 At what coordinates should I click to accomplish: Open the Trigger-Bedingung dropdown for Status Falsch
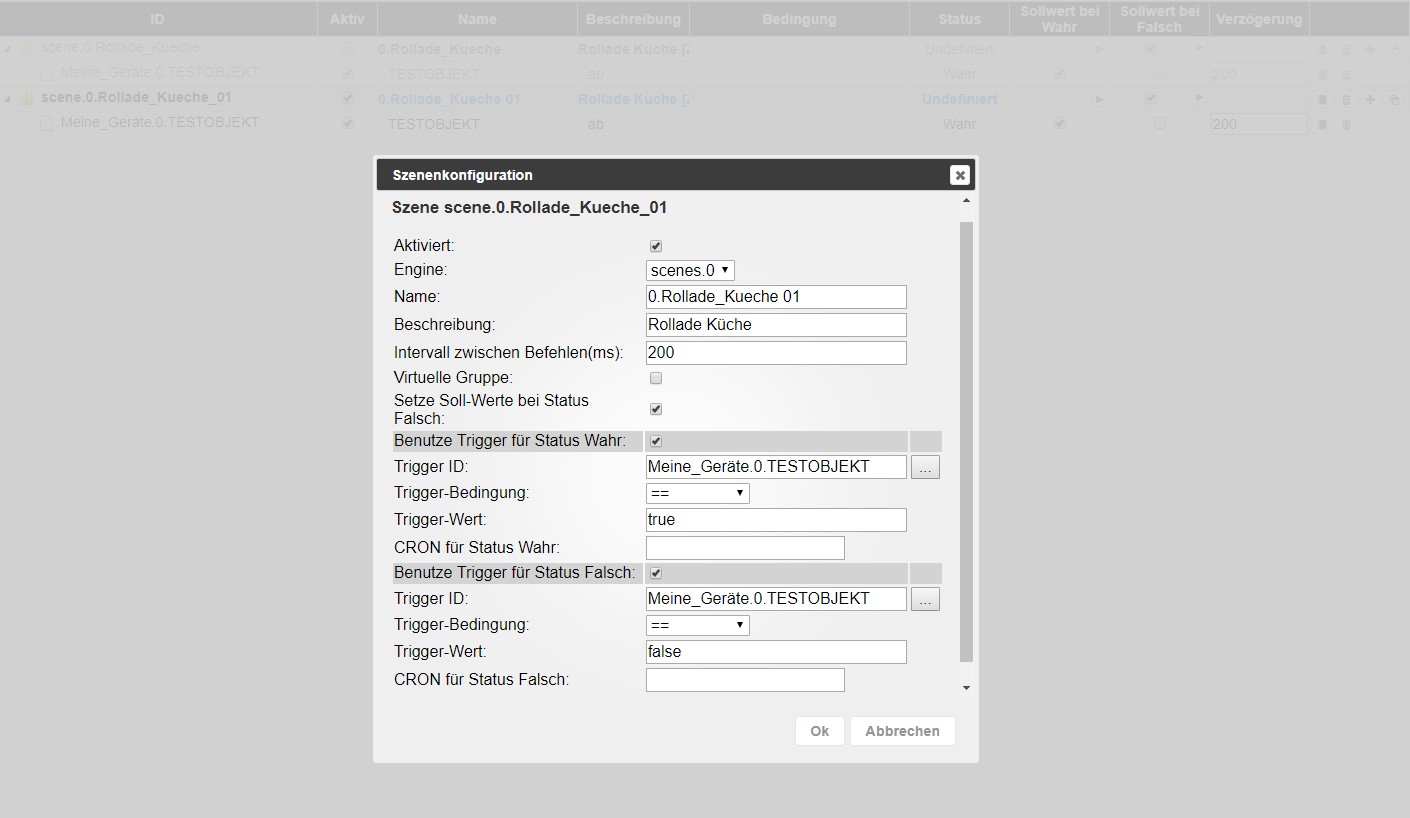(x=697, y=625)
